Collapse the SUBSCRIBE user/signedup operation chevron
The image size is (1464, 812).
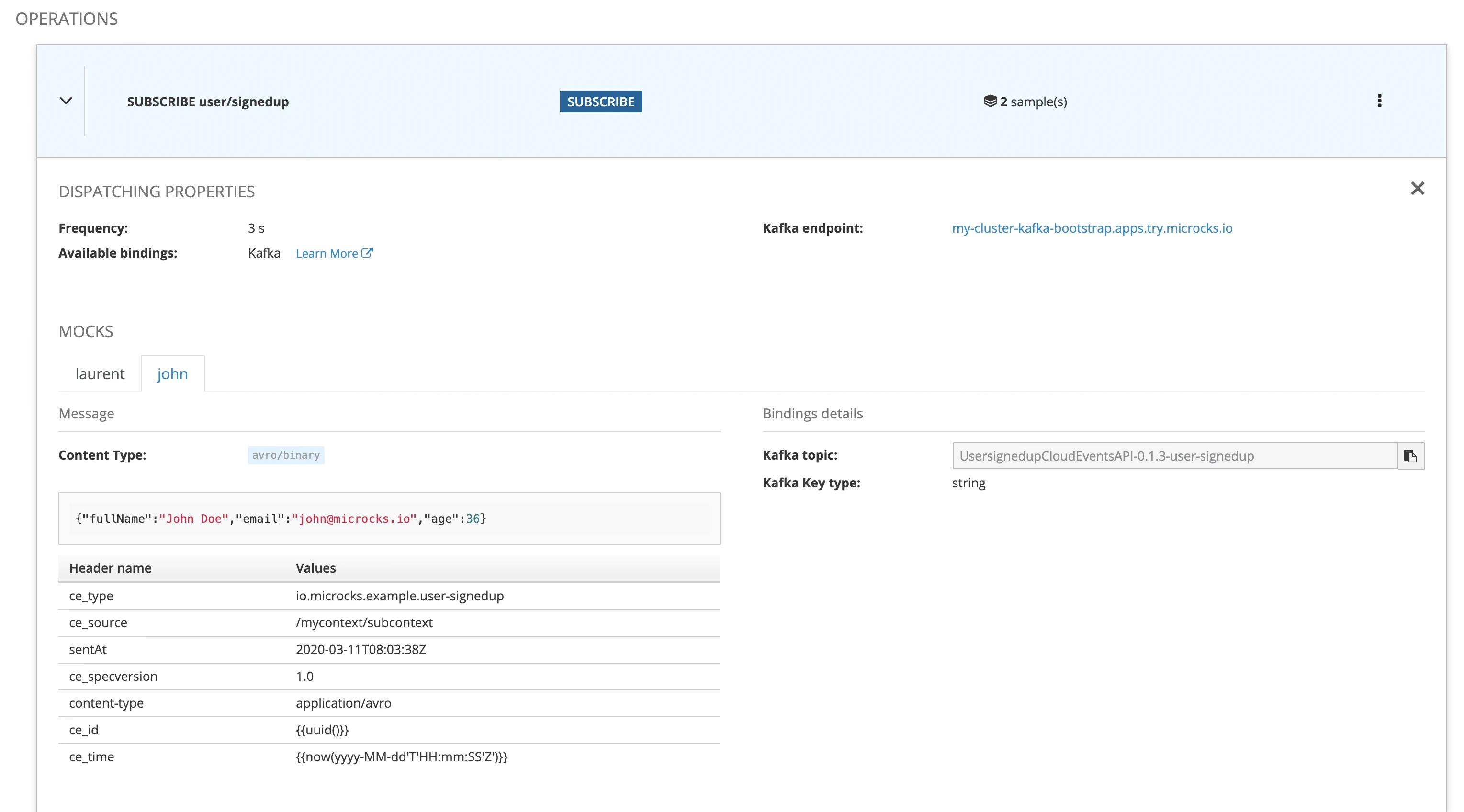(66, 101)
